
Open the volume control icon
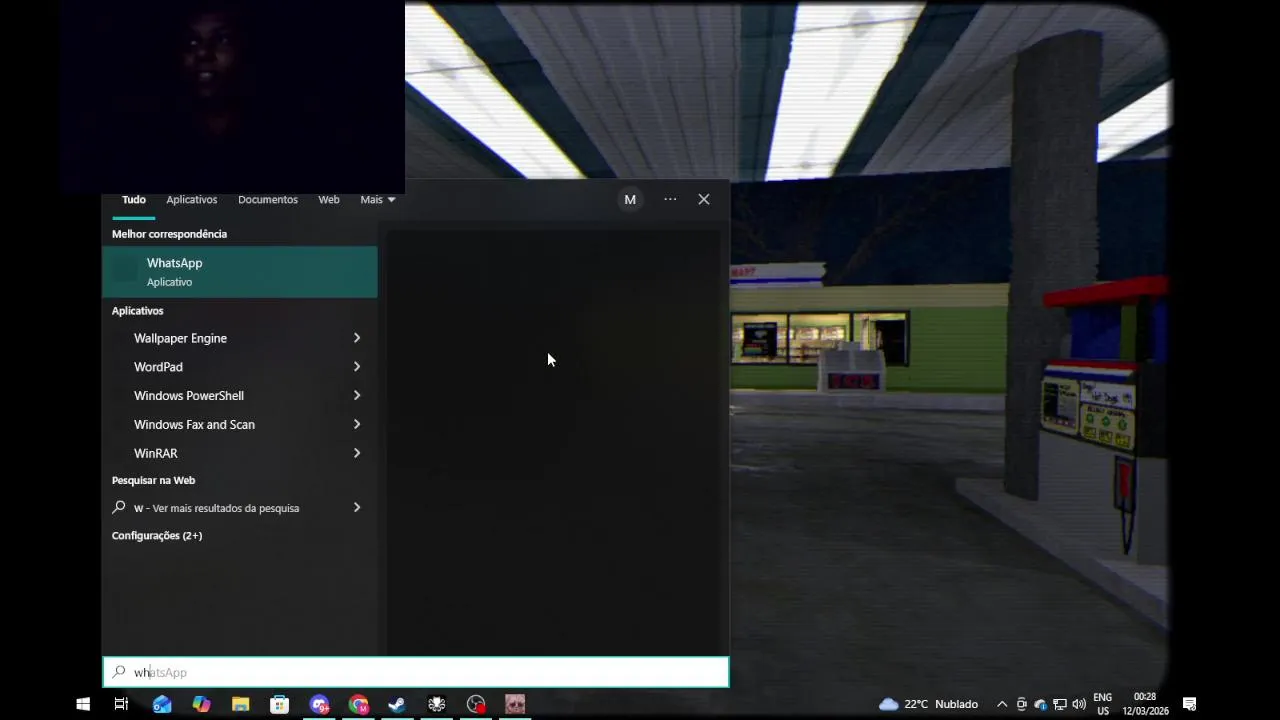coord(1079,704)
